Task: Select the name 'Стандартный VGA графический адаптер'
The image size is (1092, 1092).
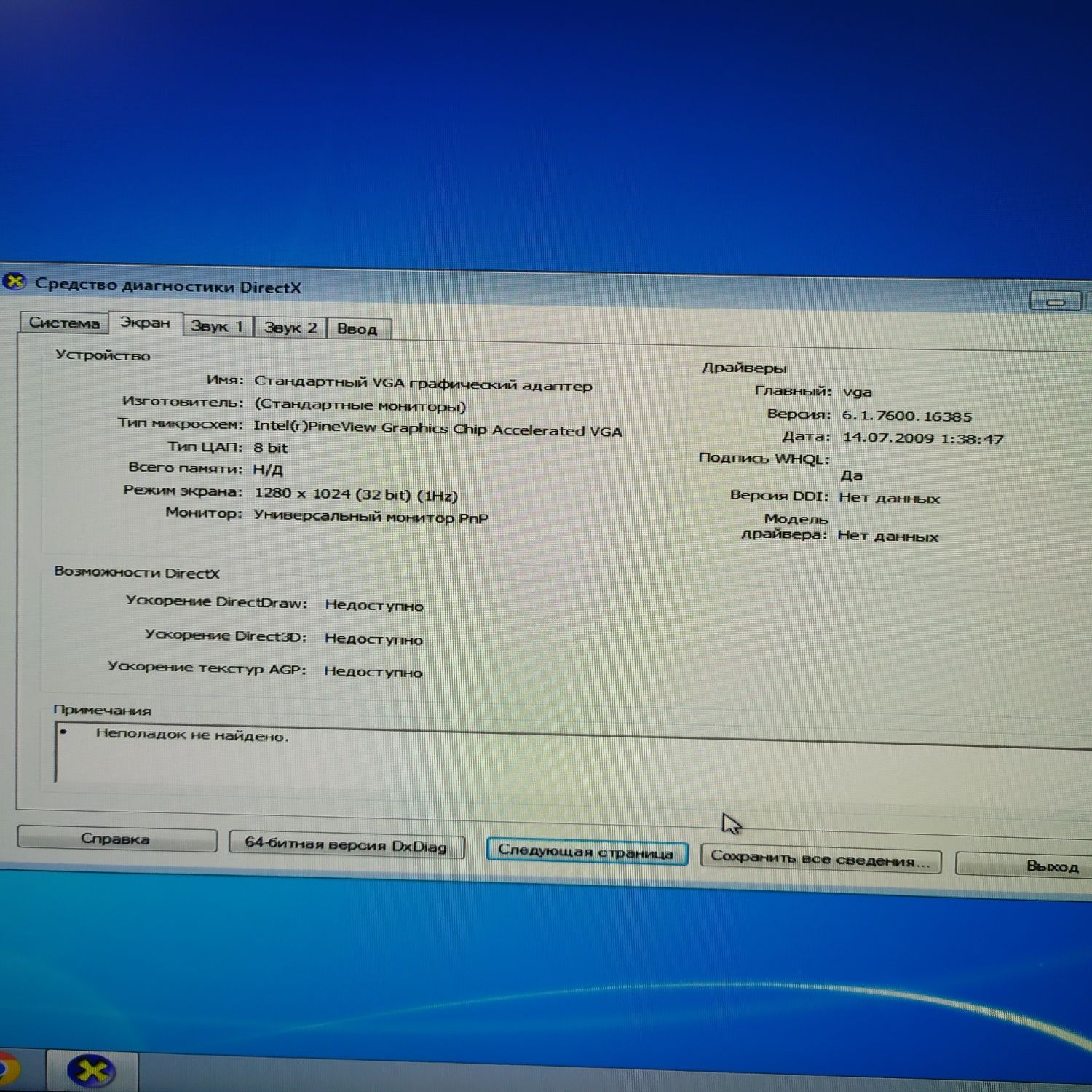Action: pyautogui.click(x=423, y=384)
